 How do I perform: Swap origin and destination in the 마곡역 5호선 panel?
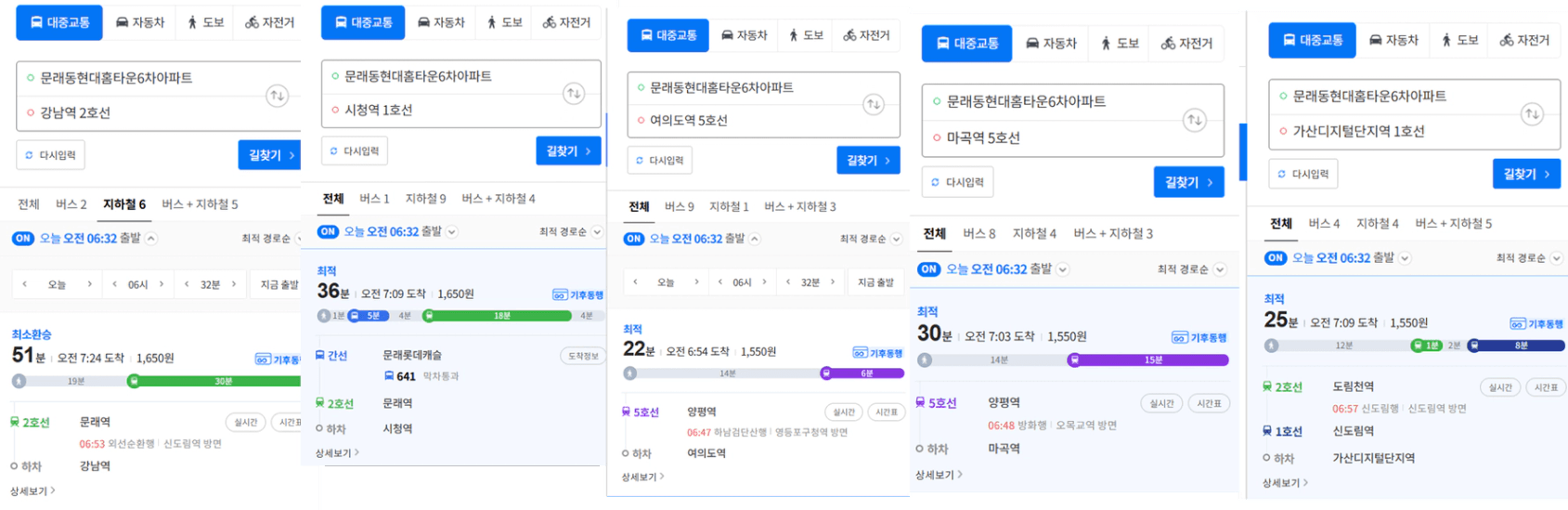pyautogui.click(x=1195, y=120)
